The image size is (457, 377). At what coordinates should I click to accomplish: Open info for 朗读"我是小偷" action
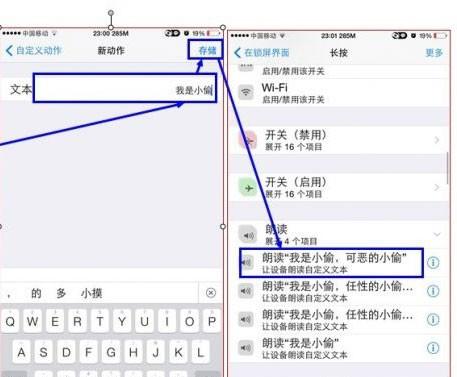pos(433,348)
